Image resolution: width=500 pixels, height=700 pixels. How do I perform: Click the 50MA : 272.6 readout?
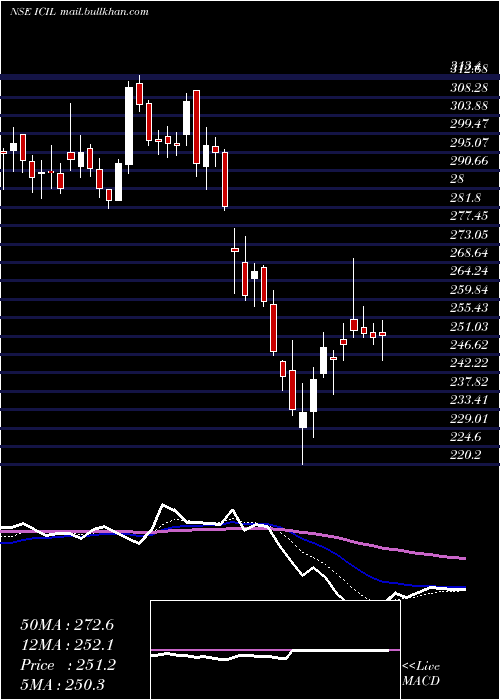pyautogui.click(x=67, y=625)
